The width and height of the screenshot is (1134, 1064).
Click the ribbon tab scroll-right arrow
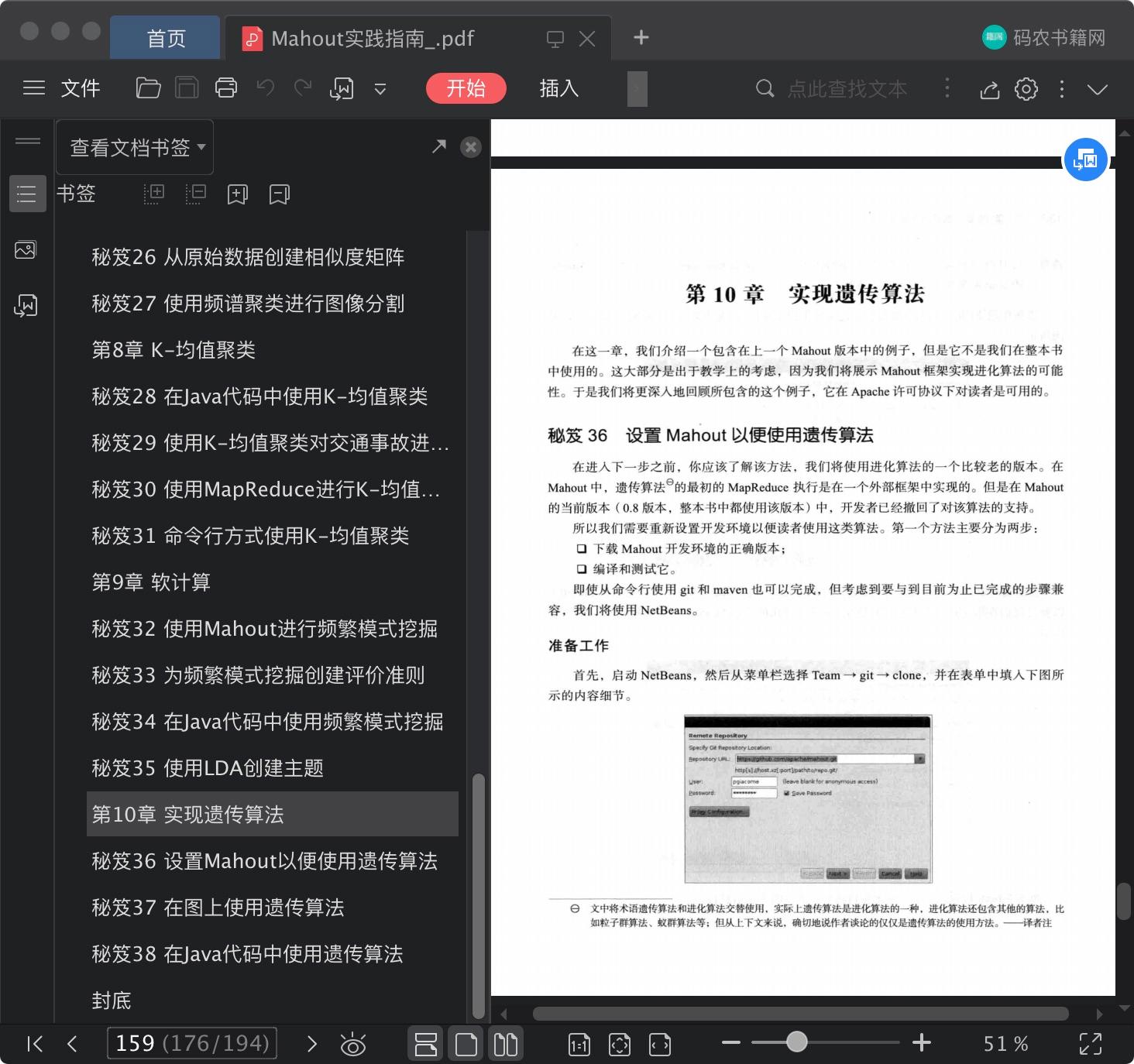click(x=637, y=88)
